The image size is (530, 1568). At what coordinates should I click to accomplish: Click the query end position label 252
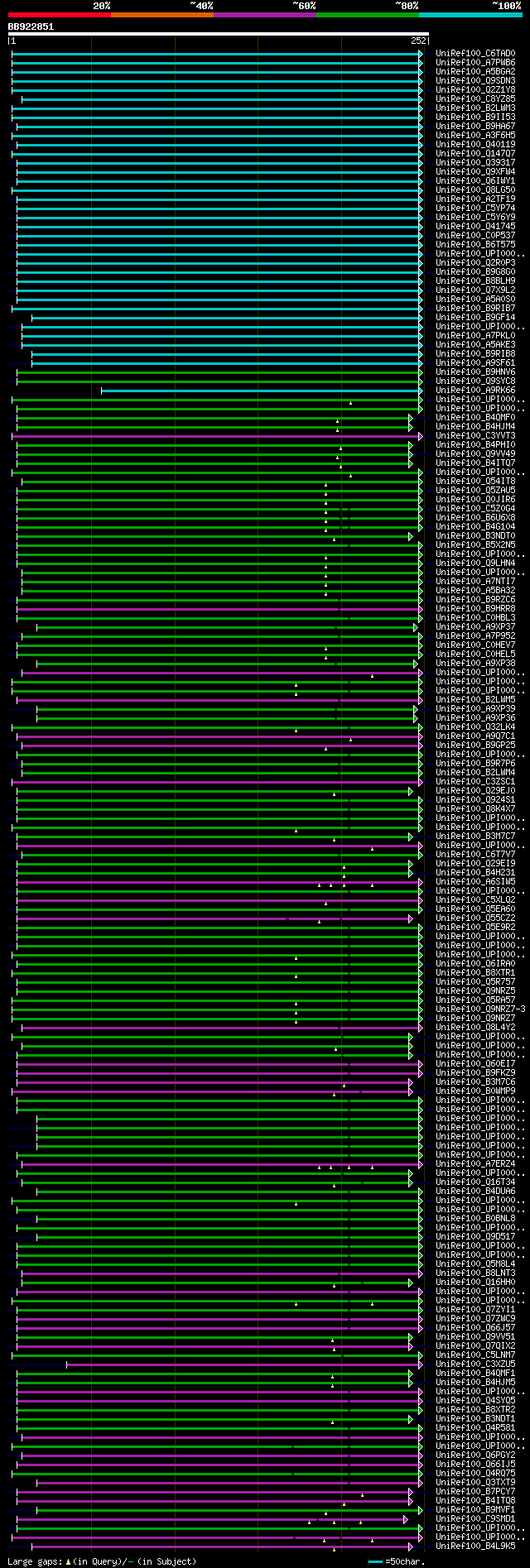[418, 41]
